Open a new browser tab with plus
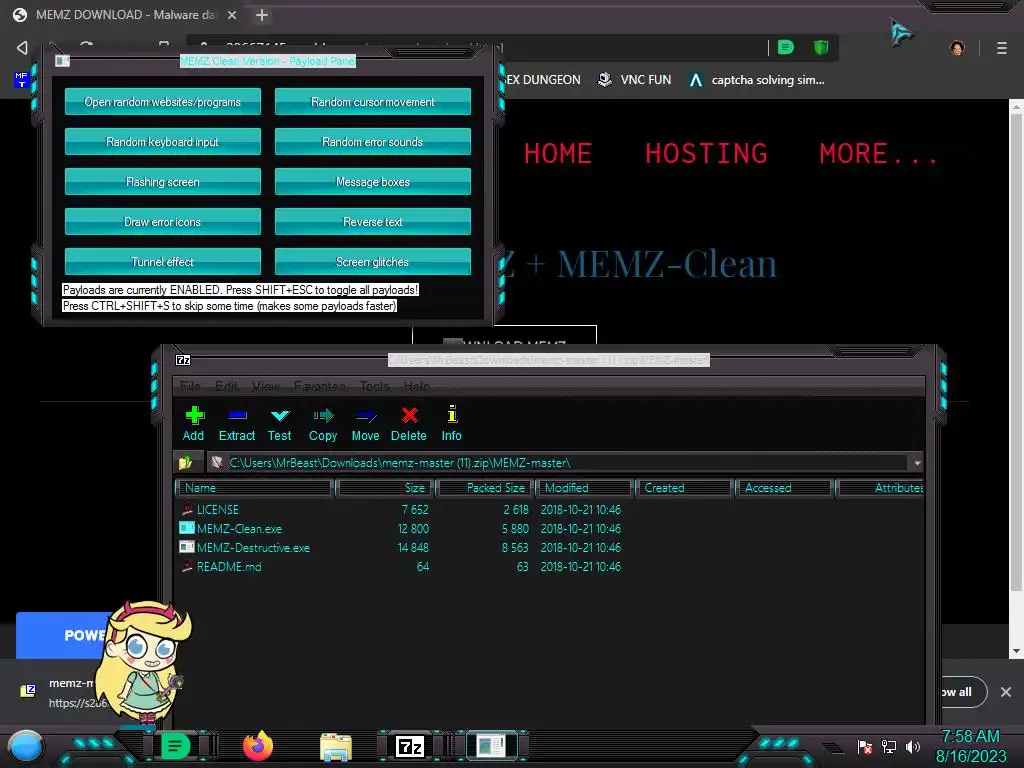Screen dimensions: 1024x768 click(262, 15)
